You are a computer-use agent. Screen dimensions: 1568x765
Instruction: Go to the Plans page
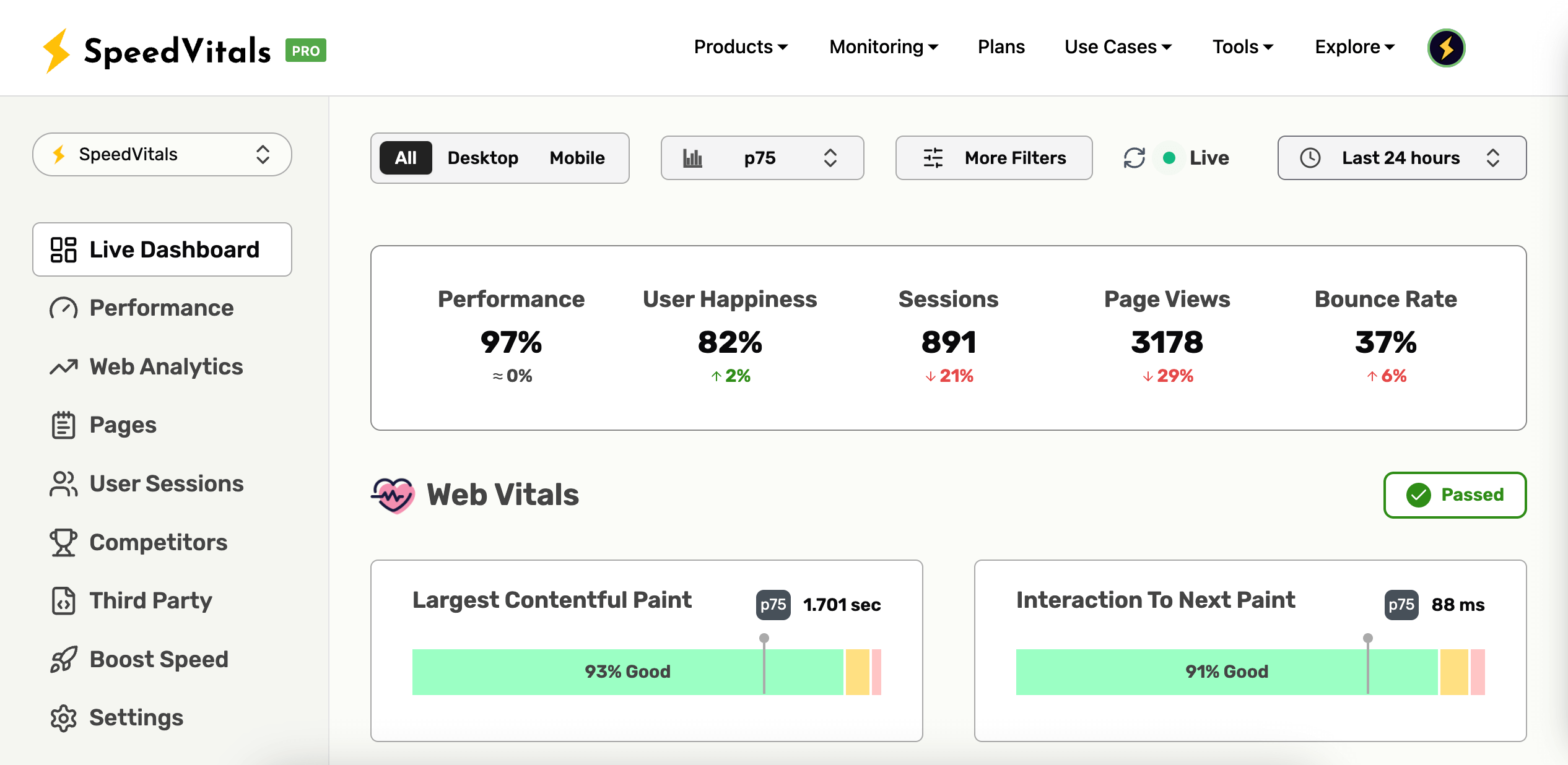pyautogui.click(x=1001, y=47)
